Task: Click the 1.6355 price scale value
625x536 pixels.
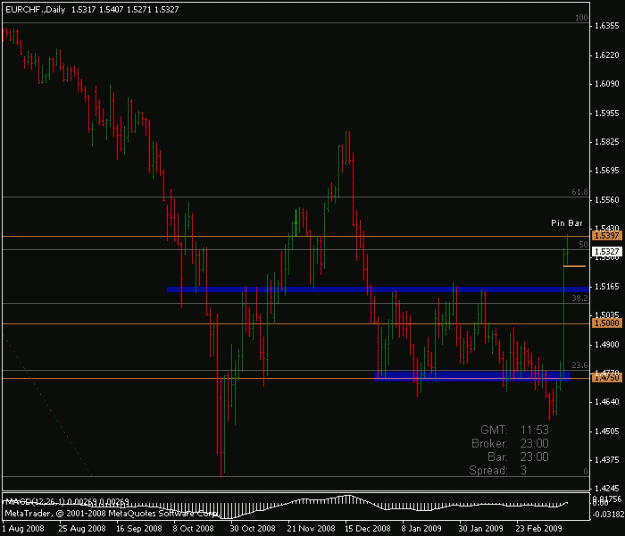Action: point(607,26)
